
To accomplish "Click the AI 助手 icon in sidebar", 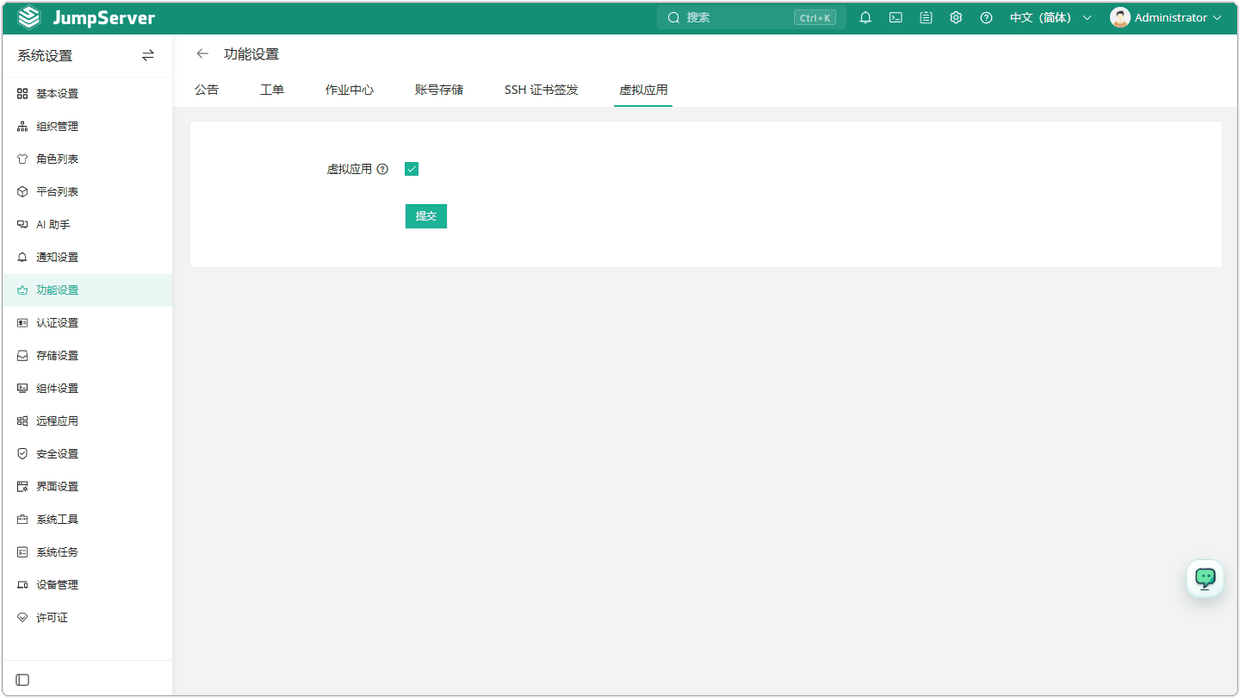I will click(x=22, y=225).
